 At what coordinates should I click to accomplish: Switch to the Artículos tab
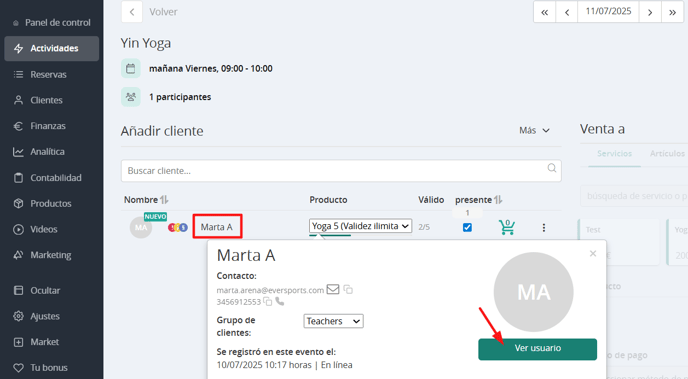point(667,154)
